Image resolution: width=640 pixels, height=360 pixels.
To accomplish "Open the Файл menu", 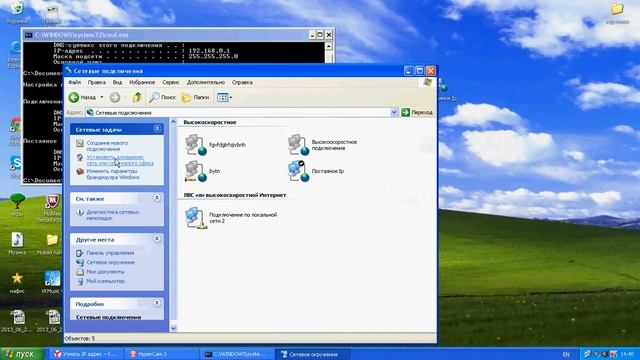I will [x=74, y=82].
